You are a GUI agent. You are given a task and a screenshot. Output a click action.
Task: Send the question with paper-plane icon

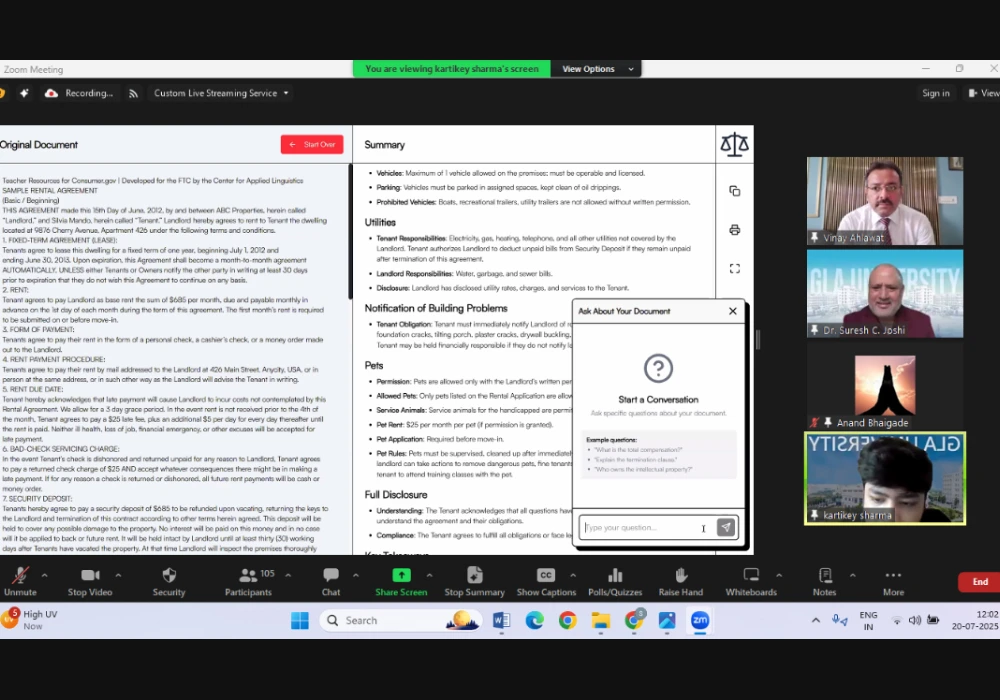point(726,527)
